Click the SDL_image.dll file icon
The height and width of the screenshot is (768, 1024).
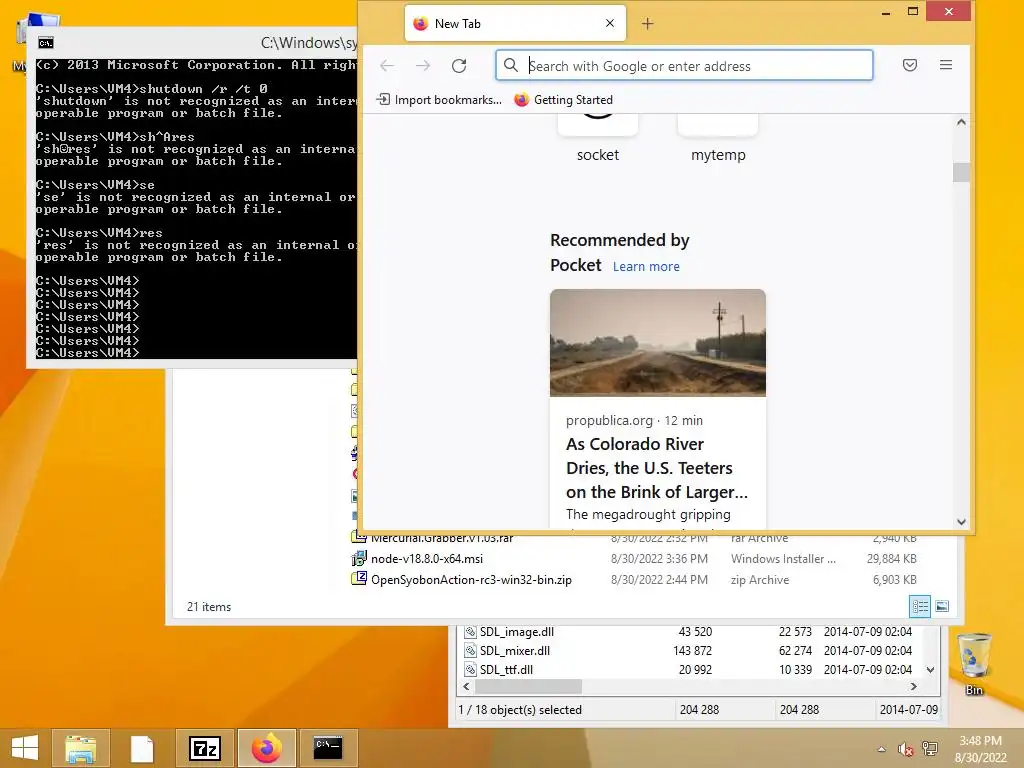470,632
